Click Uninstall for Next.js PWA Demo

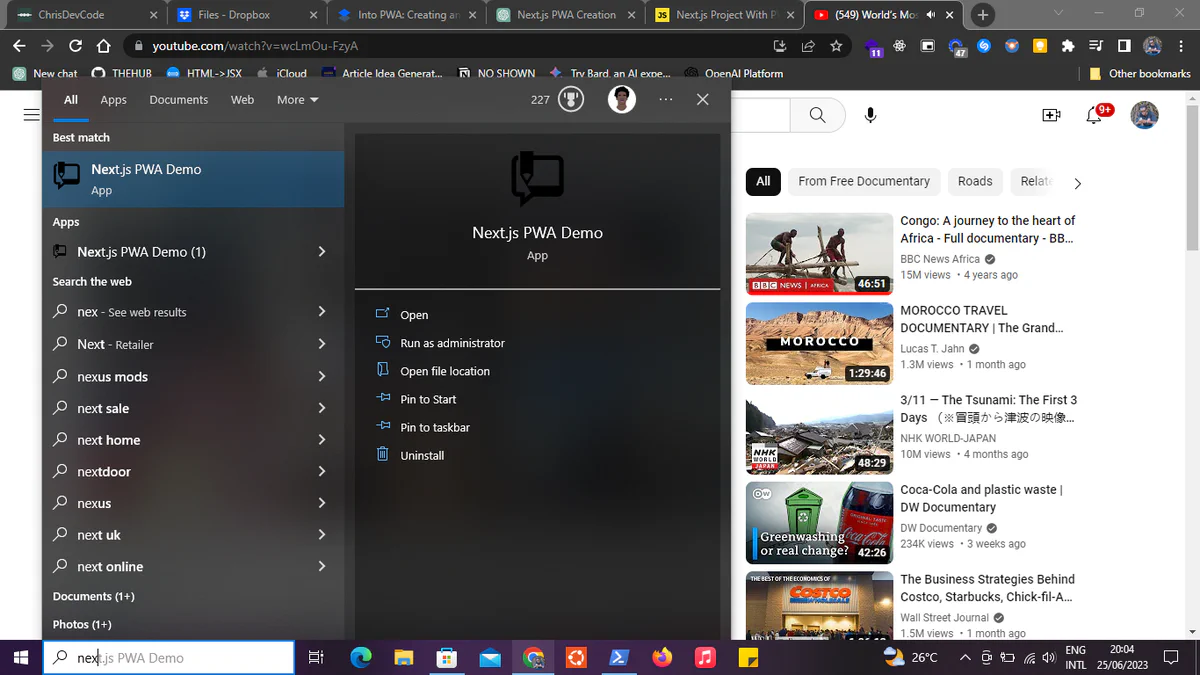pyautogui.click(x=422, y=455)
